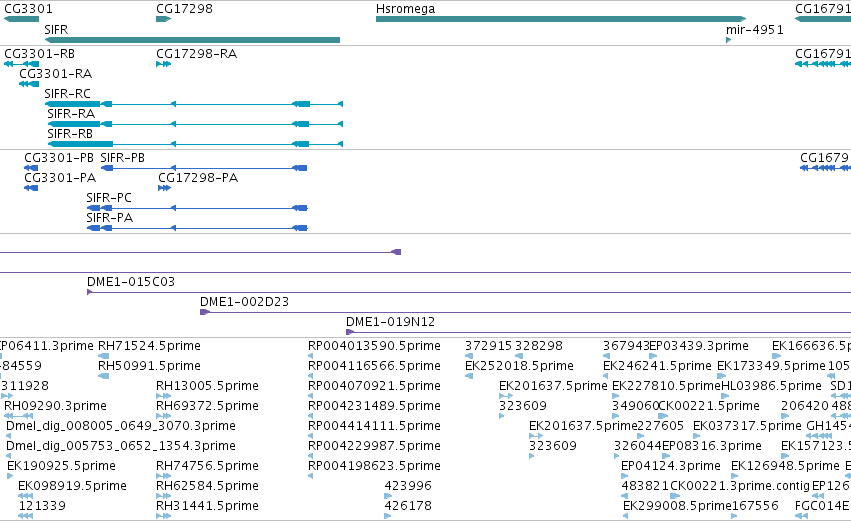Click the Hsromega gene bar
The width and height of the screenshot is (851, 521).
561,19
